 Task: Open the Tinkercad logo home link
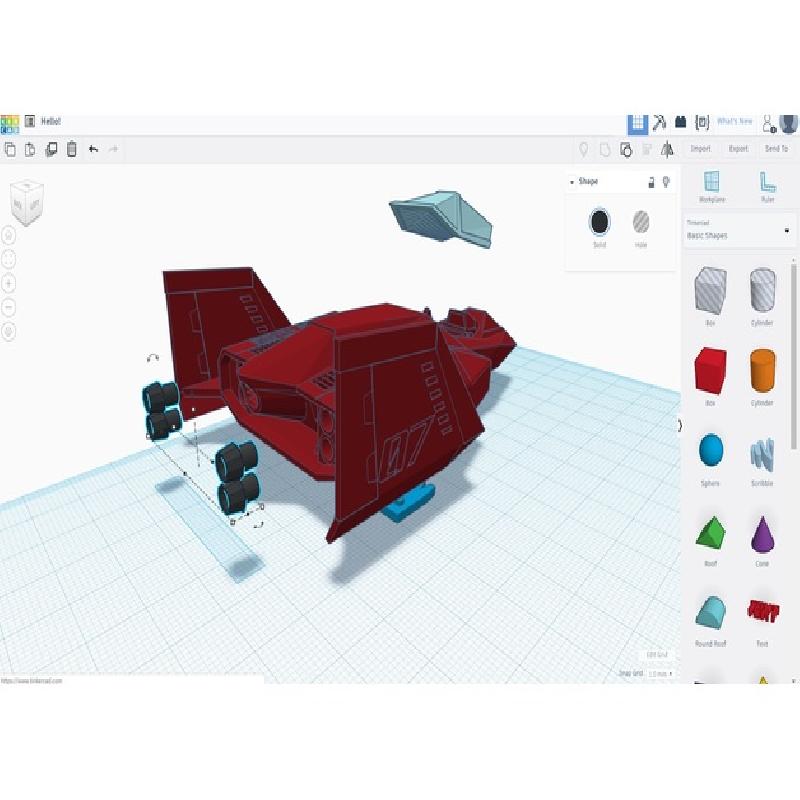(9, 123)
